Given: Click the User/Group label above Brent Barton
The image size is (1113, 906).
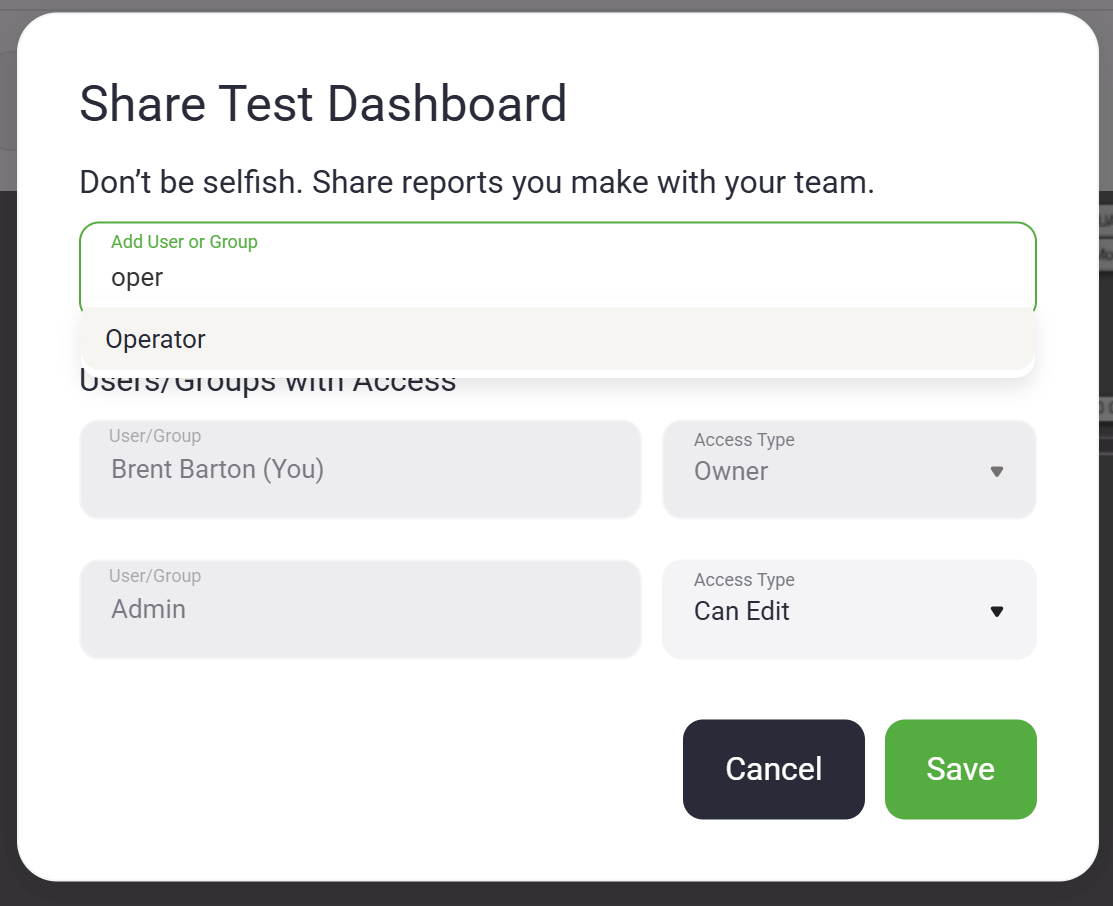Looking at the screenshot, I should coord(155,436).
